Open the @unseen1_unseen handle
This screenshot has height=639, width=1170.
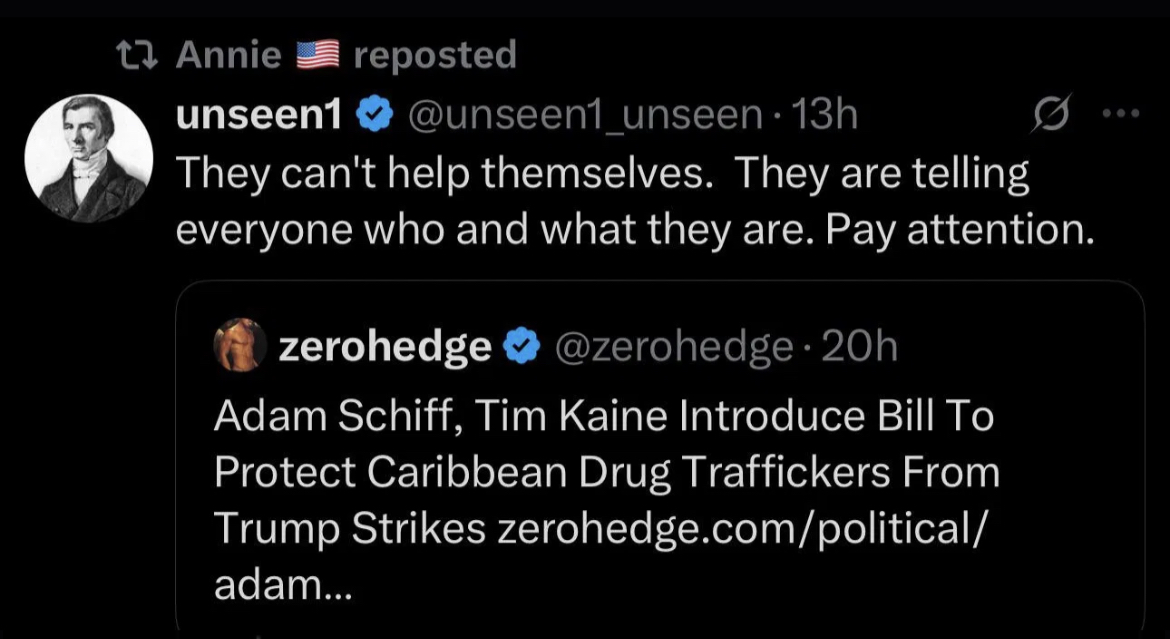(585, 117)
